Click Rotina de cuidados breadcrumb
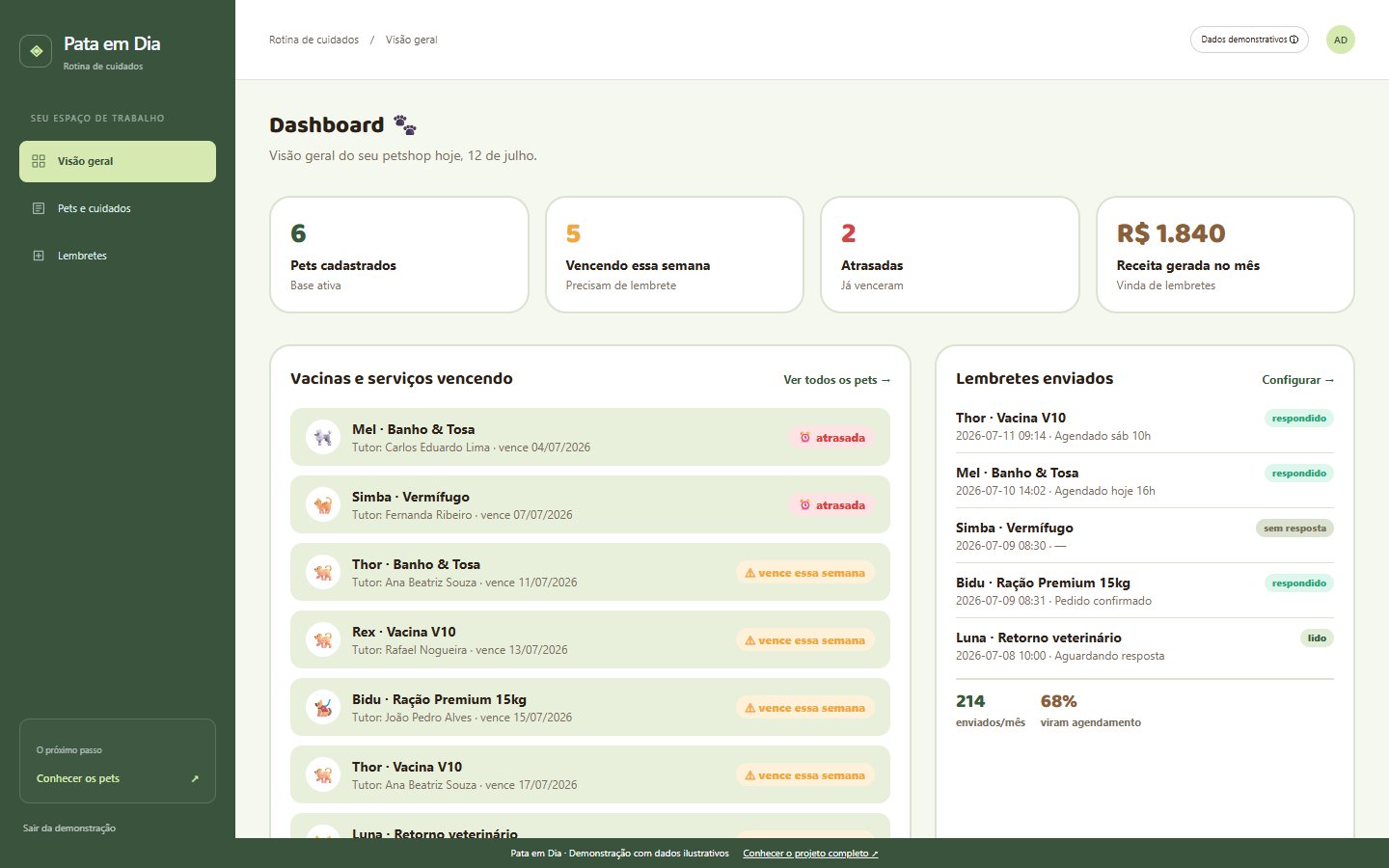Image resolution: width=1389 pixels, height=868 pixels. [313, 40]
